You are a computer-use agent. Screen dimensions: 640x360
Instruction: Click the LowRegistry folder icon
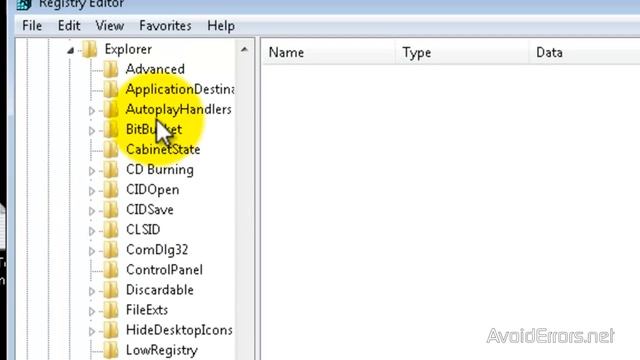tap(111, 350)
